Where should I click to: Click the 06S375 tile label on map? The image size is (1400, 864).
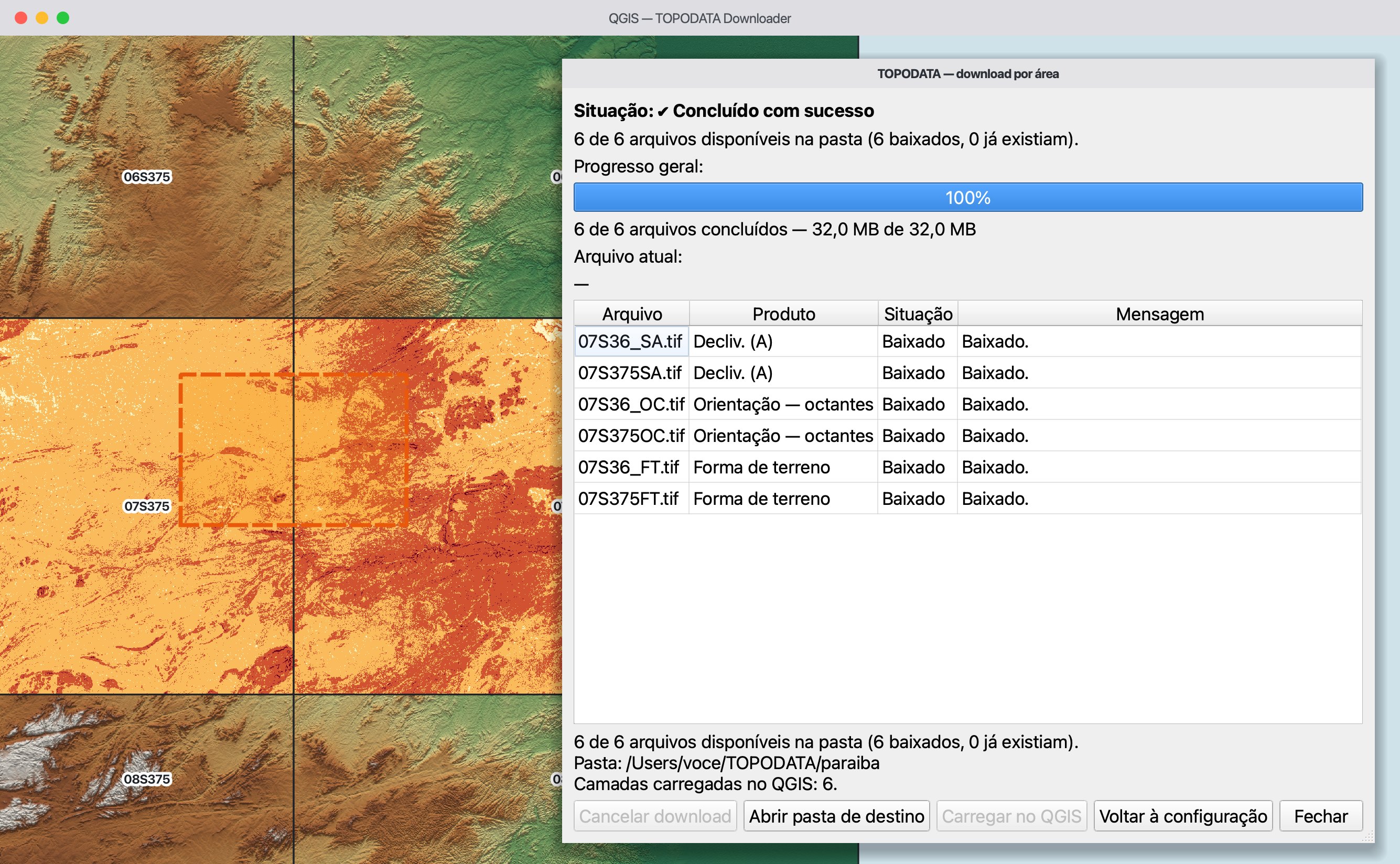(x=147, y=177)
